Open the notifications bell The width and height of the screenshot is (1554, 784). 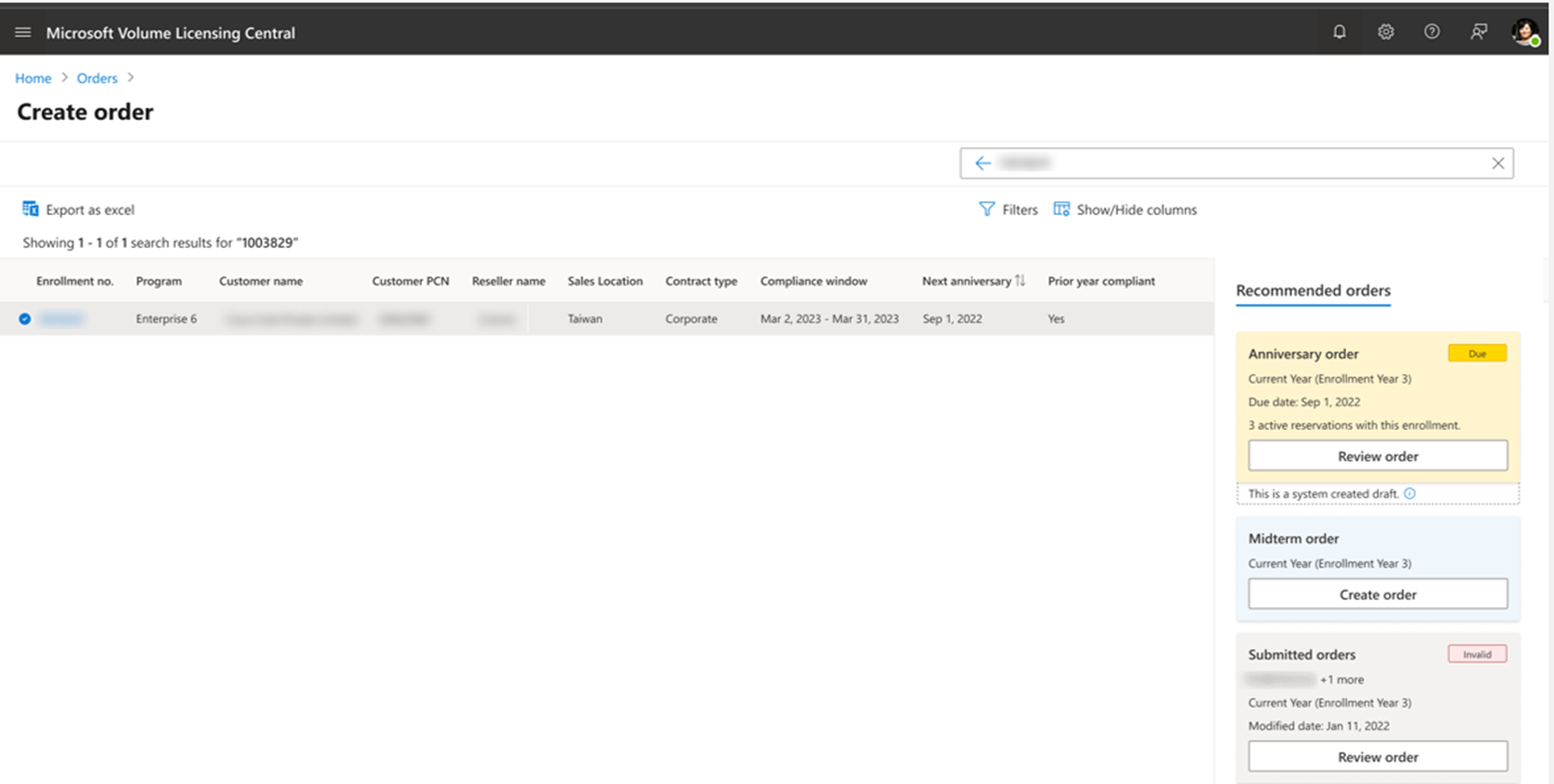pyautogui.click(x=1339, y=32)
